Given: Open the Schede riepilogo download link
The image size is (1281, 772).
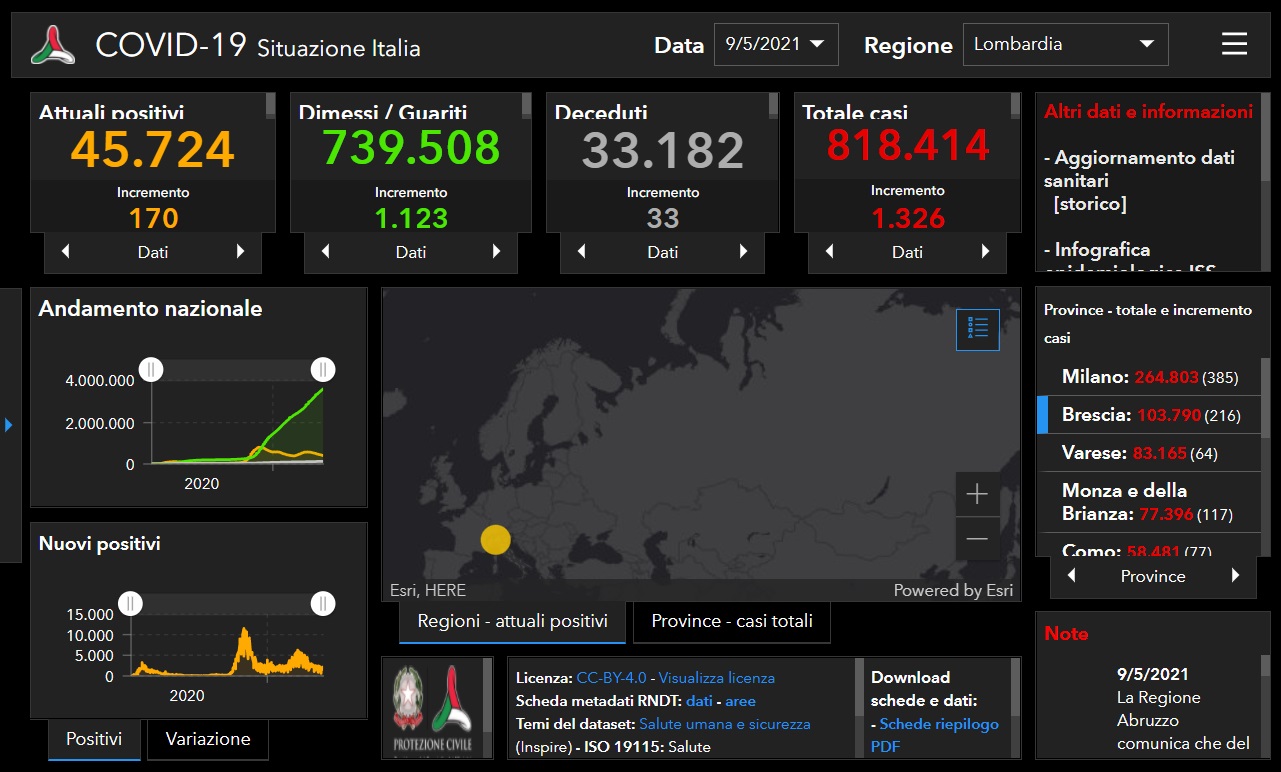Looking at the screenshot, I should (x=938, y=724).
